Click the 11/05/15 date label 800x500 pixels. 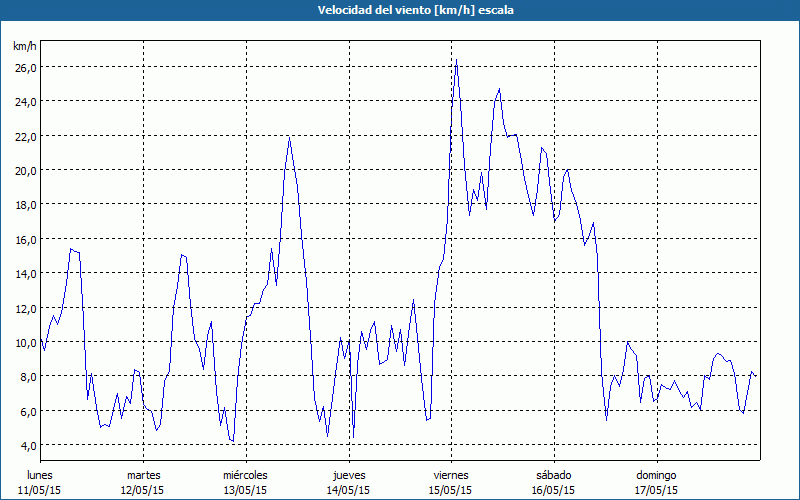click(x=40, y=490)
